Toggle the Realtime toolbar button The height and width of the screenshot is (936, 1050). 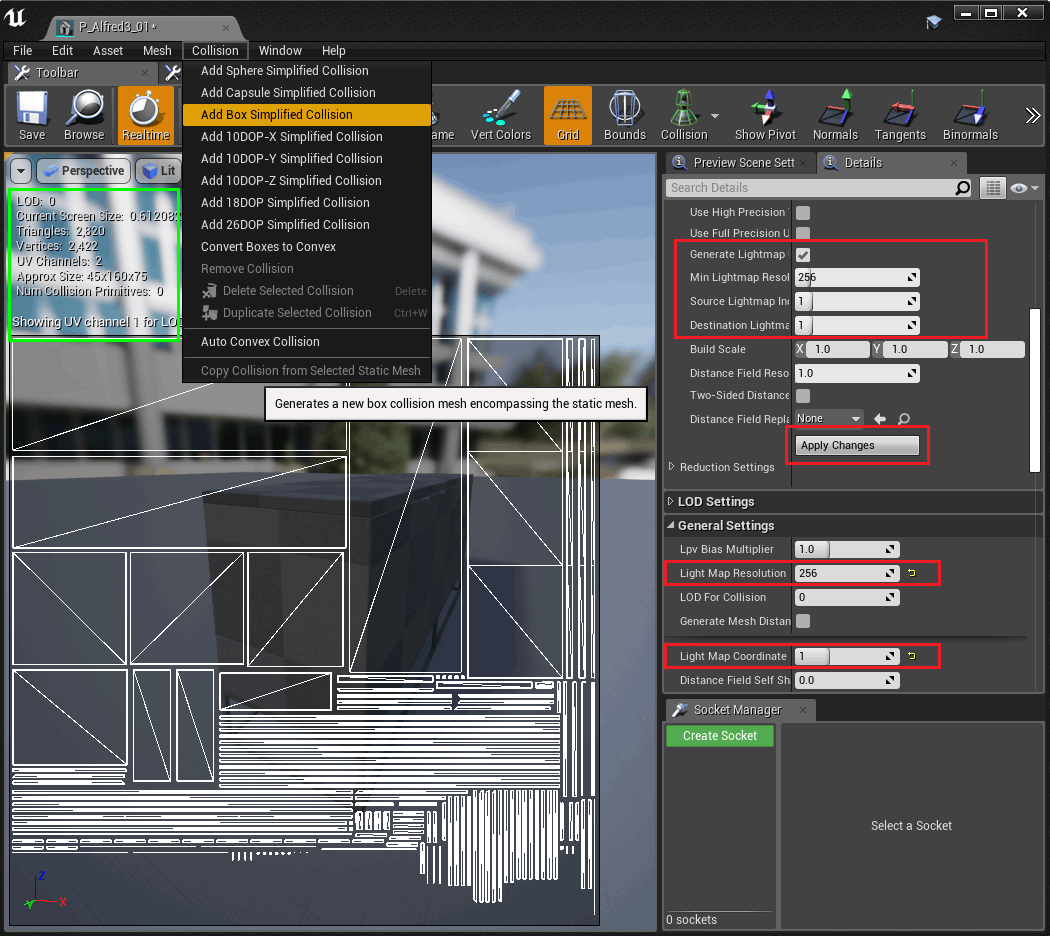[x=145, y=115]
